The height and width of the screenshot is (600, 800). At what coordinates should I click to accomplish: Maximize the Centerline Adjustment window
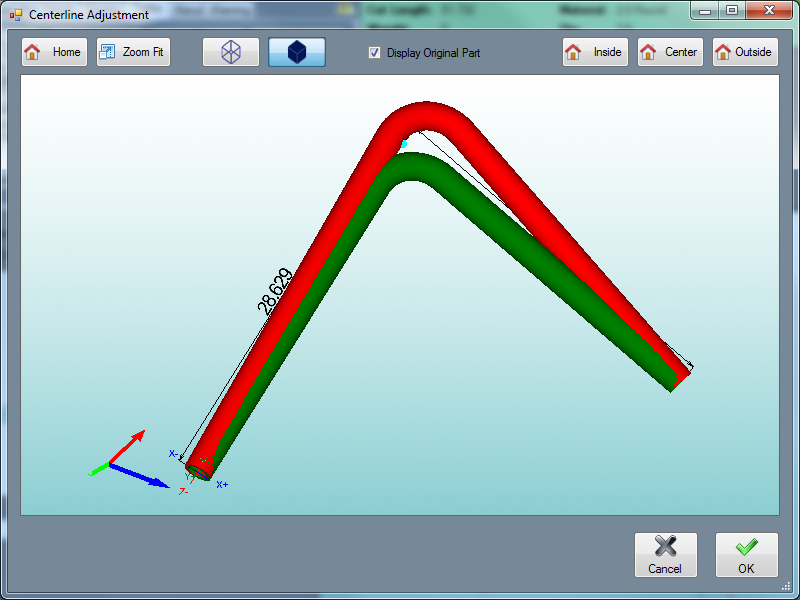point(732,12)
